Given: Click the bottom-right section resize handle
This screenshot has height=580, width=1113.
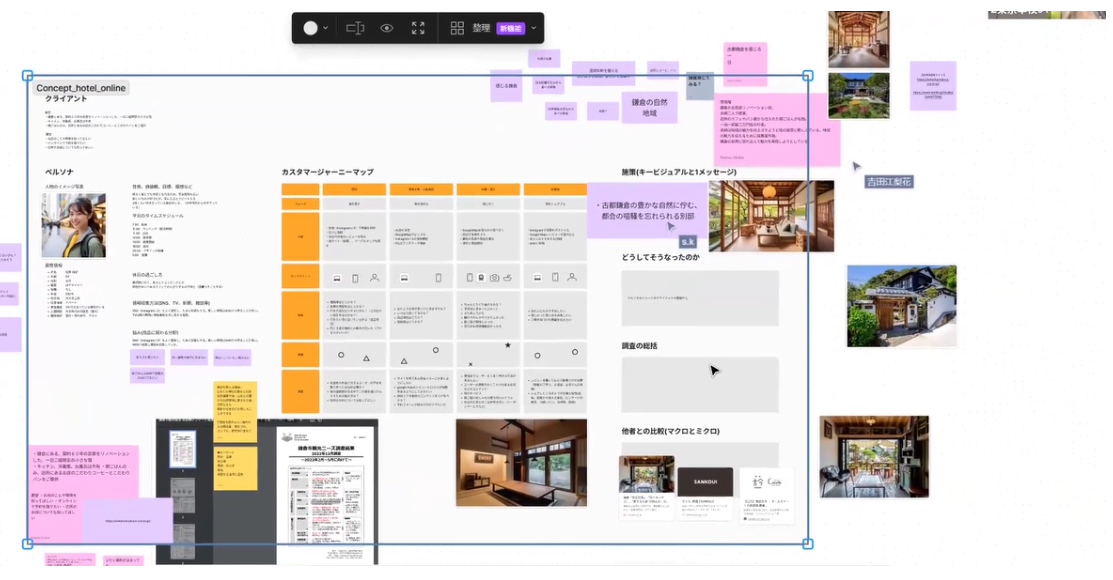Looking at the screenshot, I should tap(807, 544).
